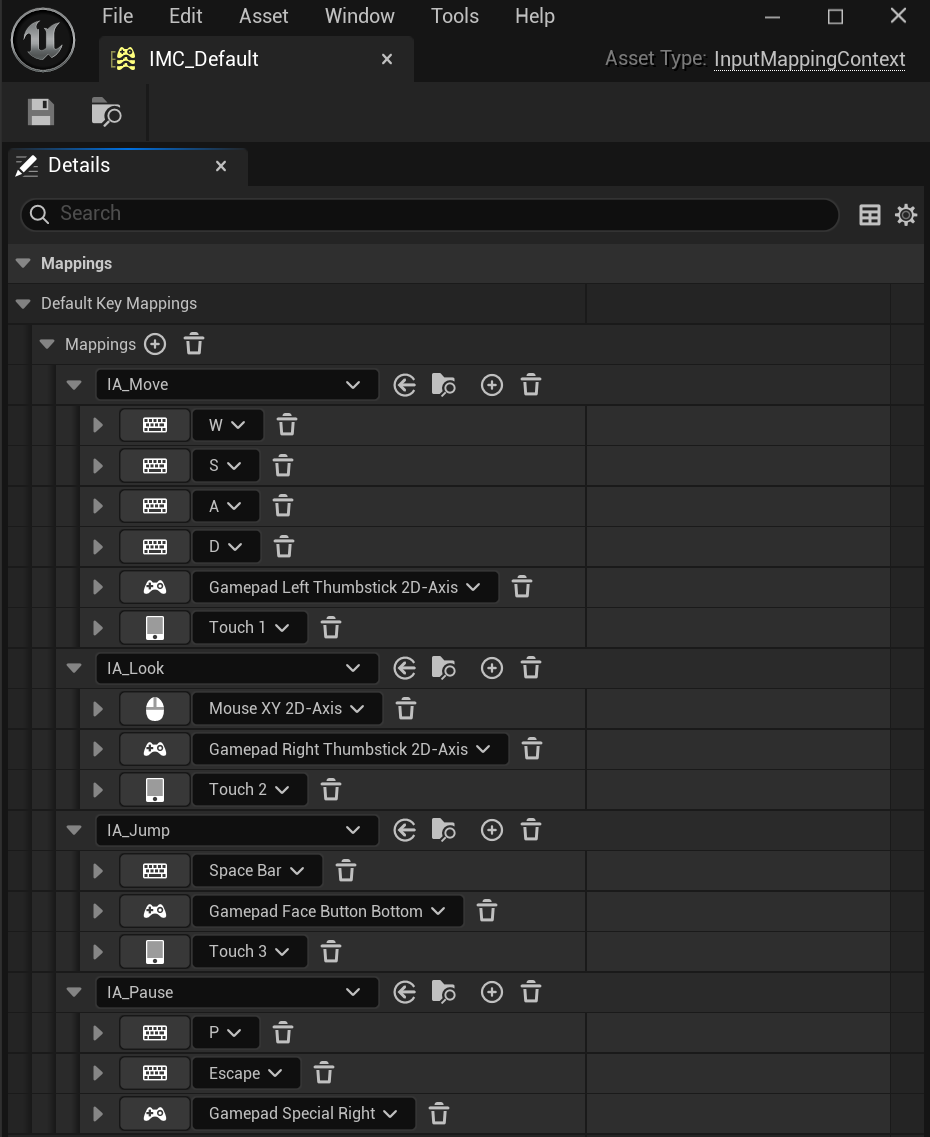
Task: Click keyboard key selector for Space Bar
Action: point(155,870)
